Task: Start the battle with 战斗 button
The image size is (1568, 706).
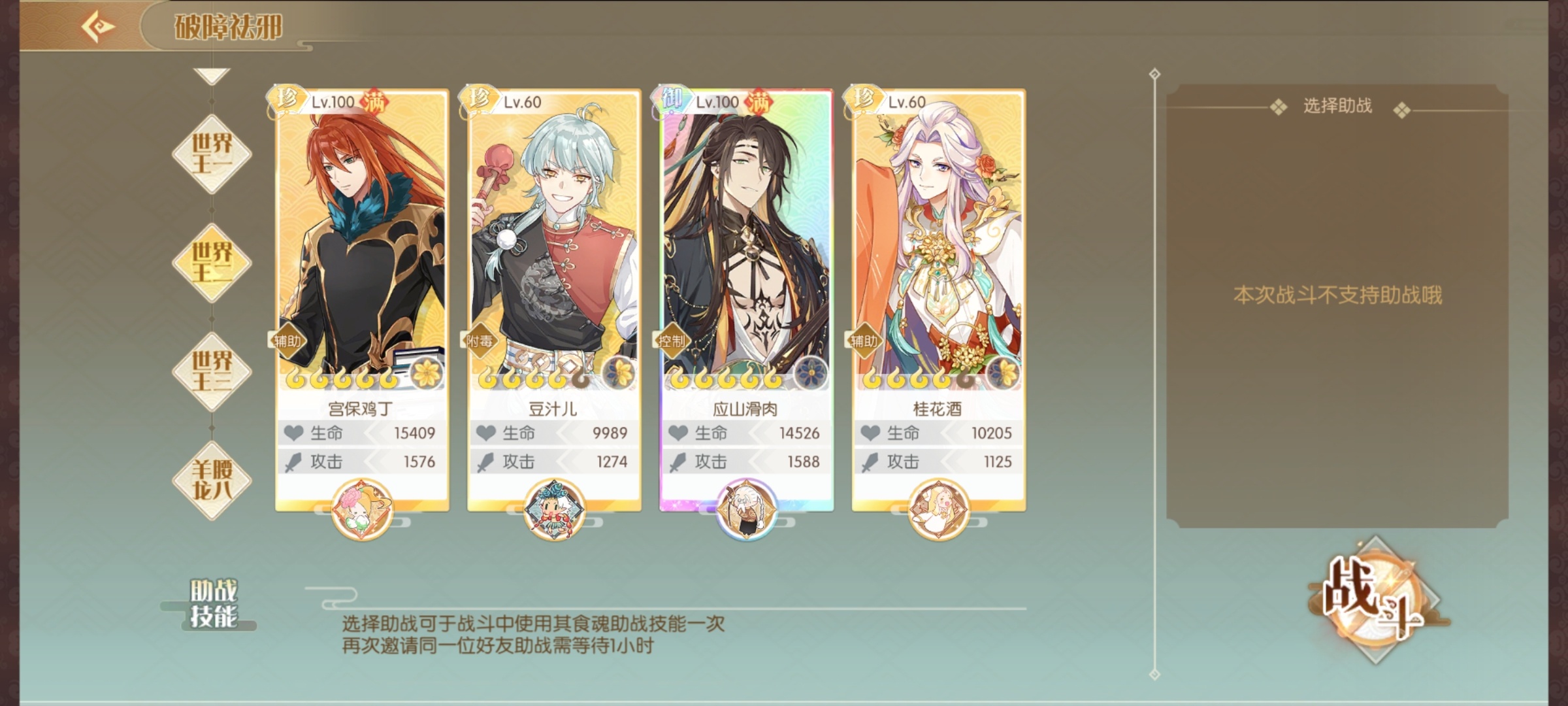Action: tap(1375, 600)
